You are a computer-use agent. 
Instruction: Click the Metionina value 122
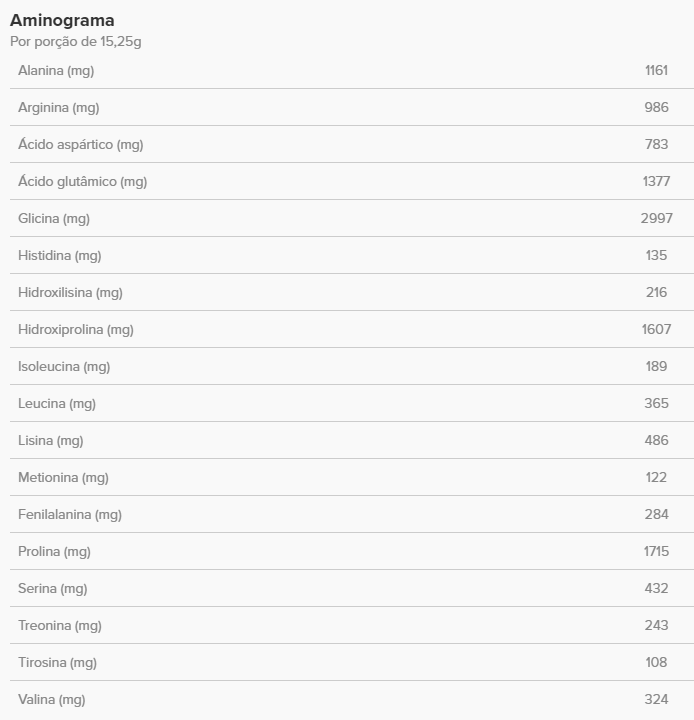(656, 477)
